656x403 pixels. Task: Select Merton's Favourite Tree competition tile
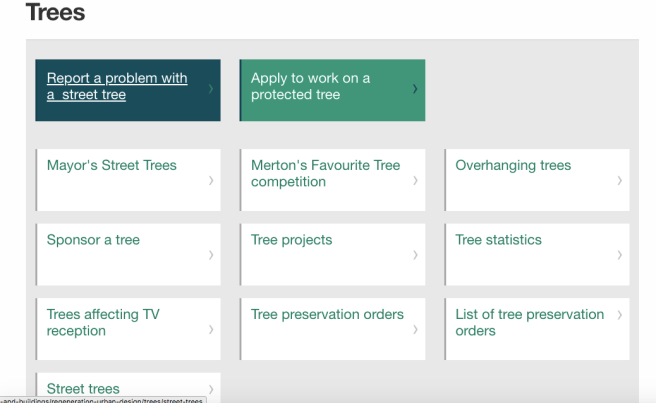[325, 174]
